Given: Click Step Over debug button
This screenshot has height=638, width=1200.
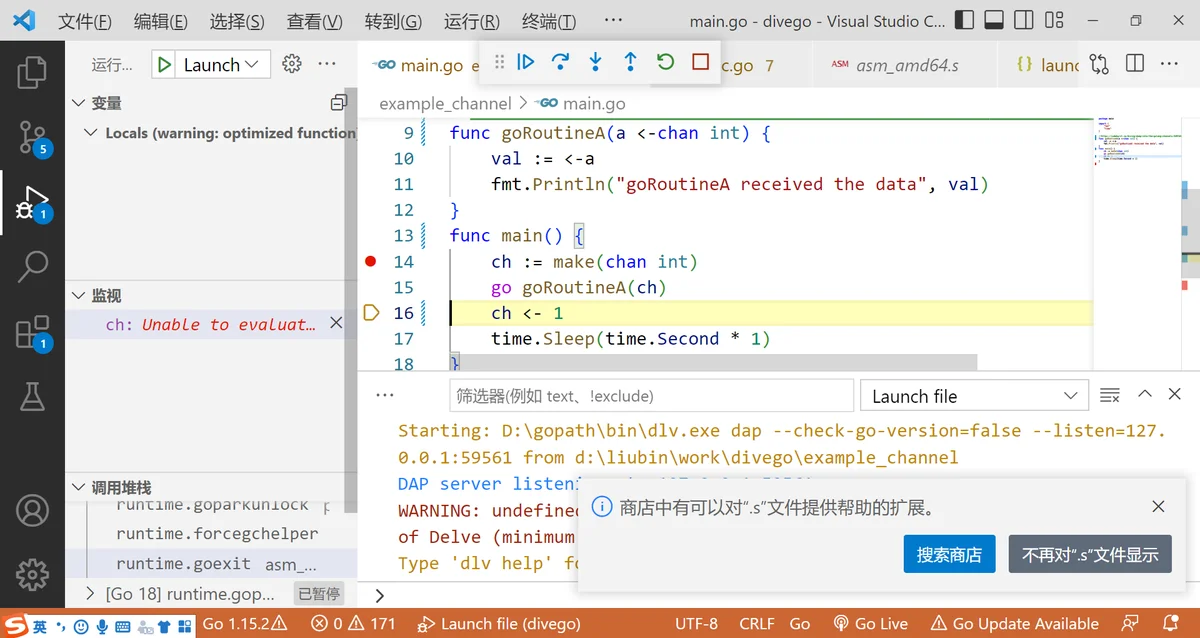Looking at the screenshot, I should [x=561, y=62].
